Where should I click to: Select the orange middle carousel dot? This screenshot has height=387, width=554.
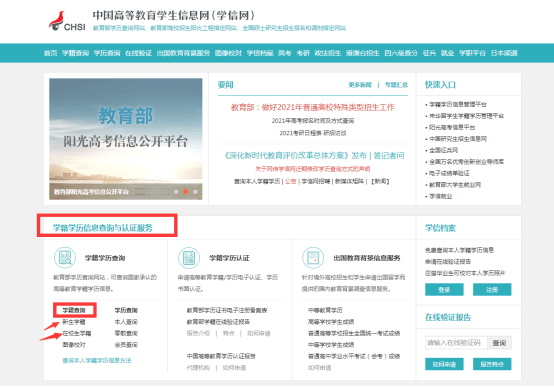coord(185,192)
